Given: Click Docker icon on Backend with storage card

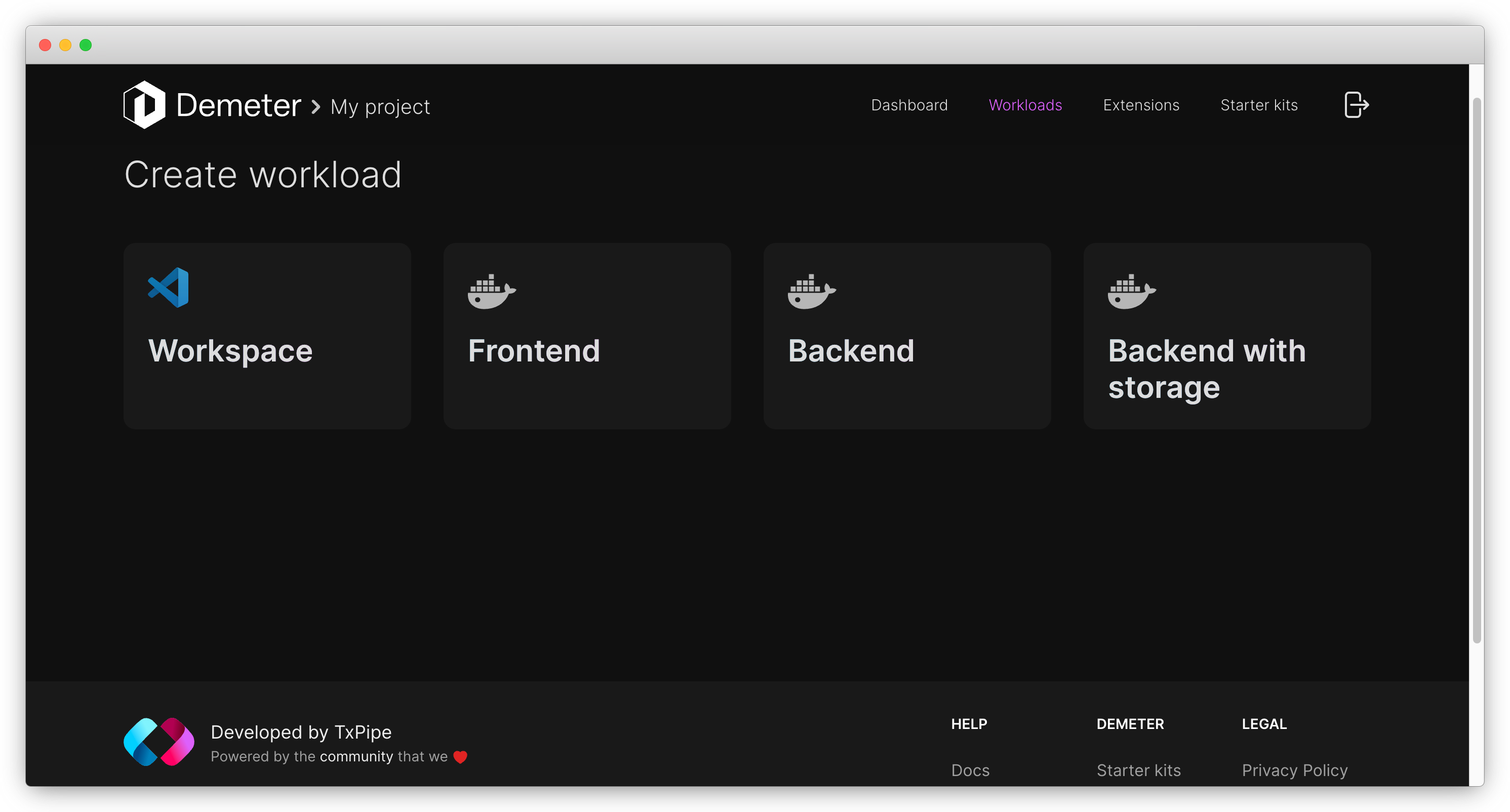Looking at the screenshot, I should tap(1131, 291).
